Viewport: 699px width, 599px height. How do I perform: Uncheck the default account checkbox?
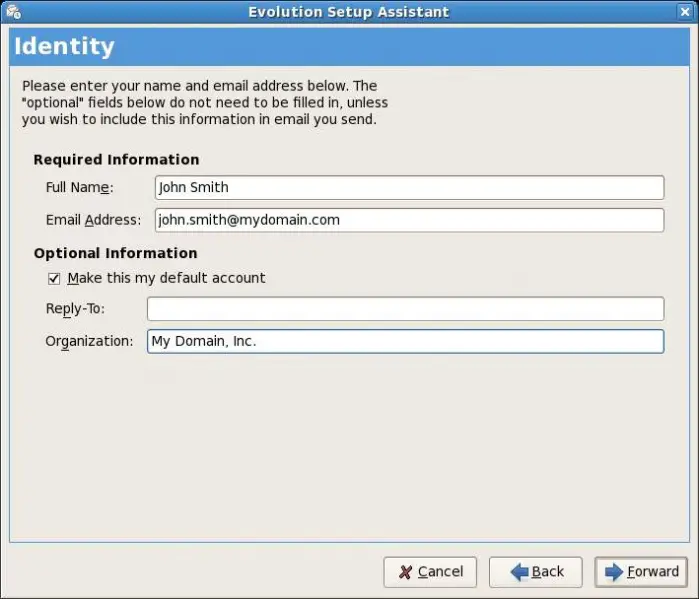click(54, 278)
